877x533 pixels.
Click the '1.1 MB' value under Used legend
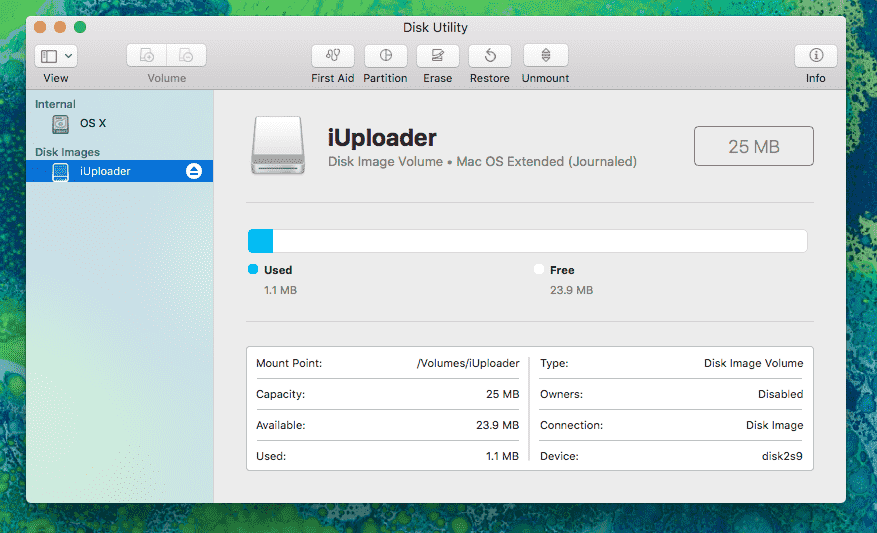[x=281, y=290]
